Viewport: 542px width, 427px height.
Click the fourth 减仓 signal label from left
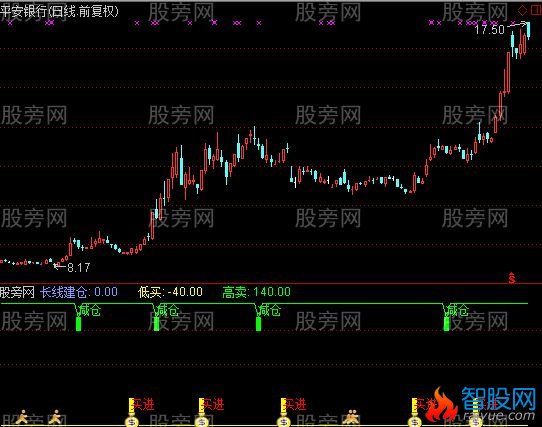click(x=457, y=310)
